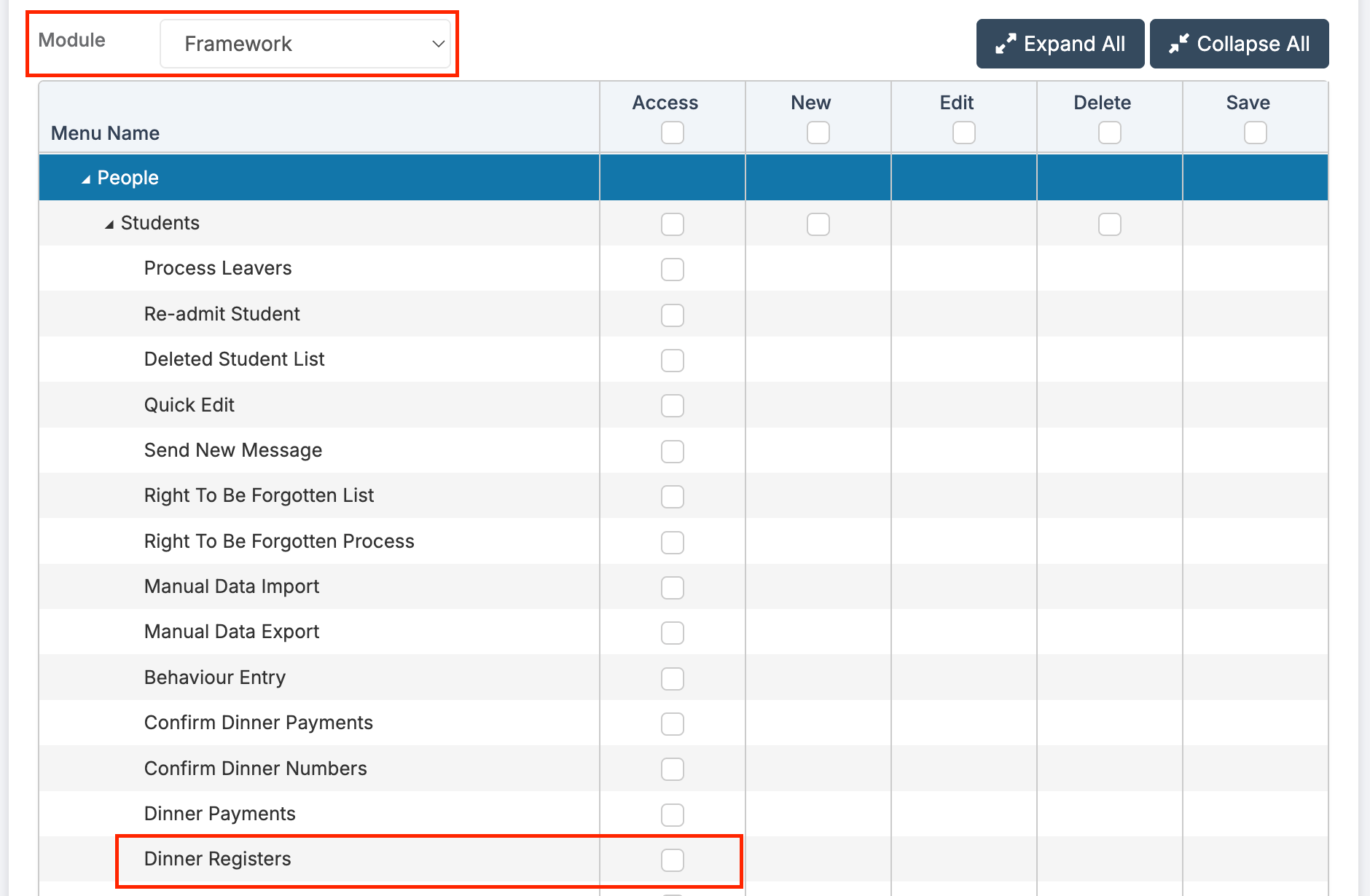Collapse the People tree node arrow
The width and height of the screenshot is (1370, 896).
(86, 178)
